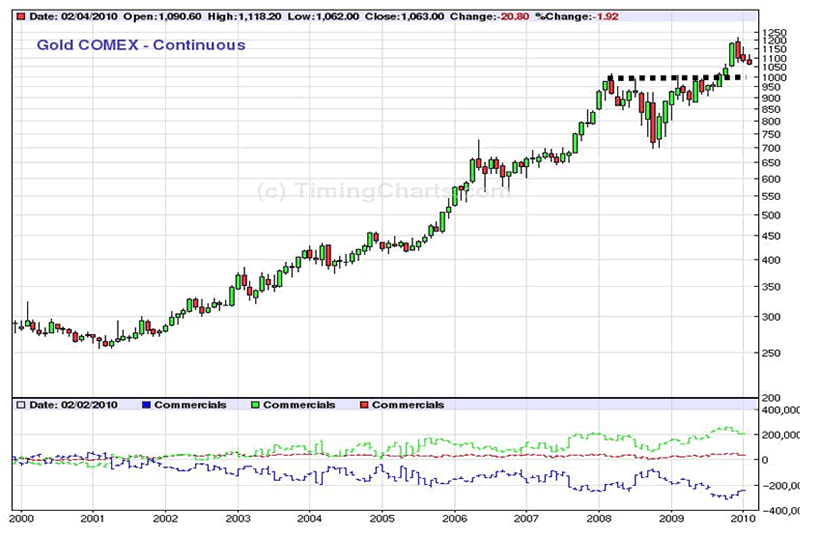Click the 2001 label on the time axis

[93, 519]
